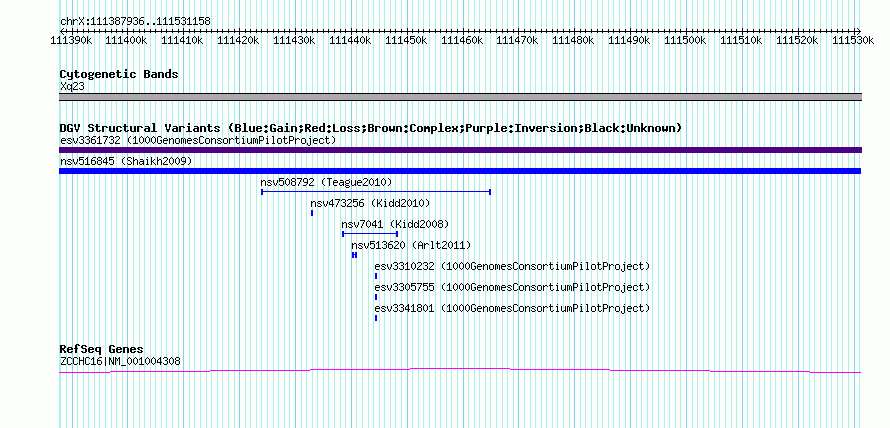Click the chrX:111387936..111531158 coordinate label
This screenshot has width=890, height=428.
pyautogui.click(x=135, y=22)
